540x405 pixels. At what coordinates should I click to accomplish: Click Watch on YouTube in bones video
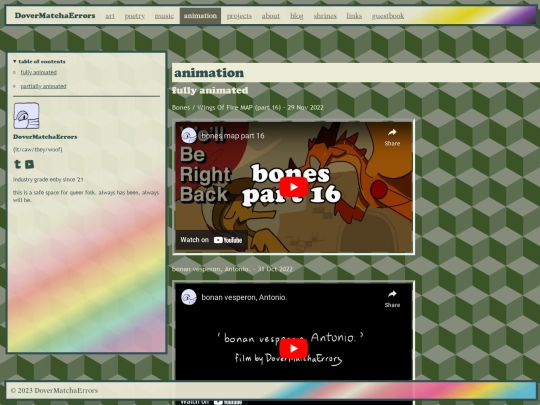pyautogui.click(x=211, y=240)
